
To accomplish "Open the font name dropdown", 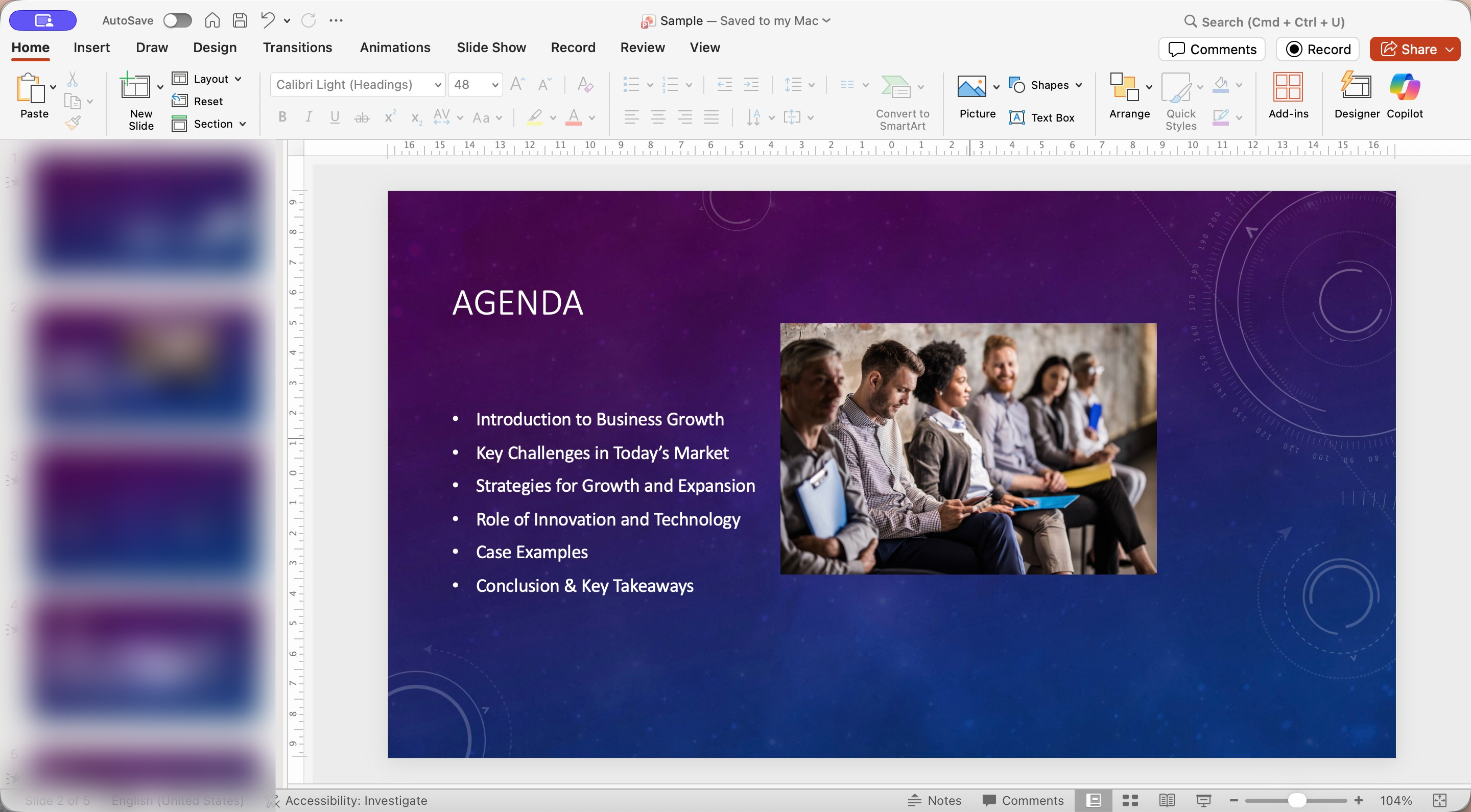I will point(438,85).
